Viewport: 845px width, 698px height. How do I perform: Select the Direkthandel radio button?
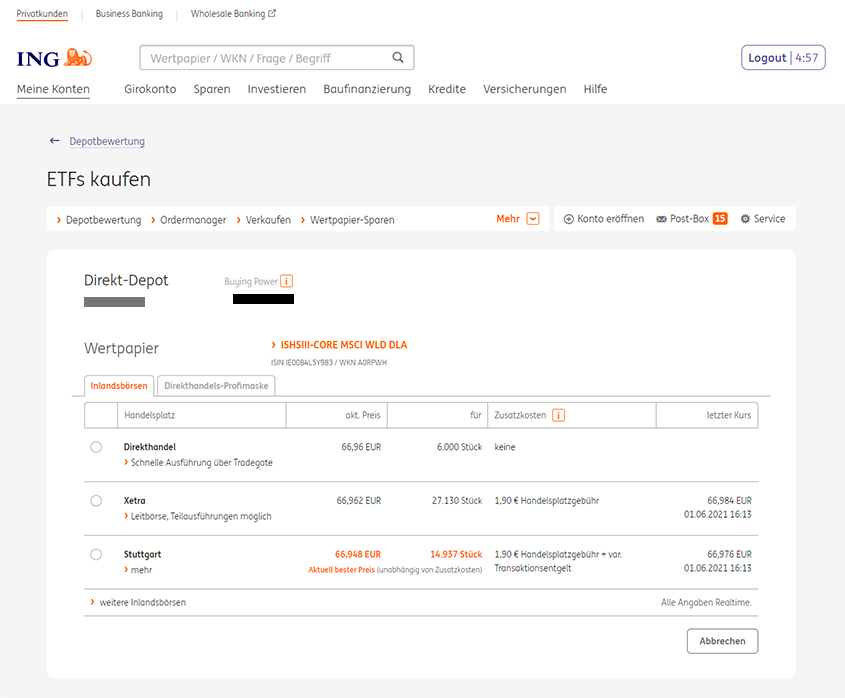point(96,447)
